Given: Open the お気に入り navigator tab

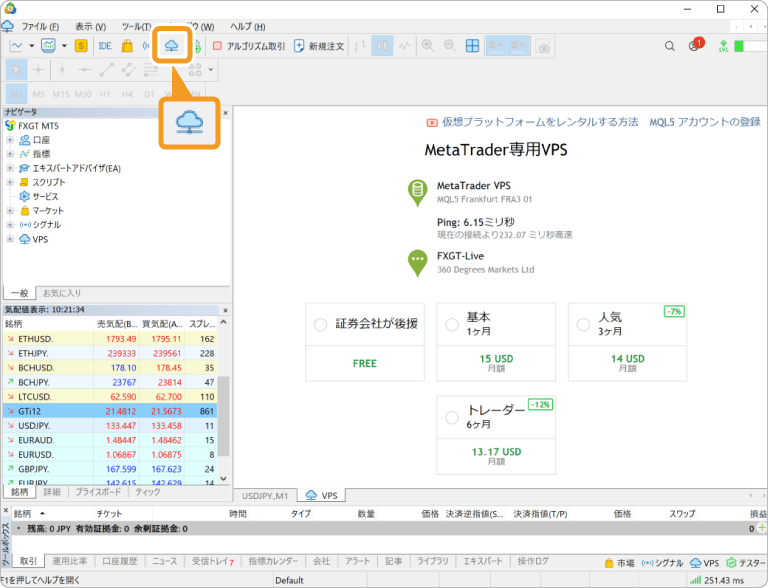Looking at the screenshot, I should [x=62, y=293].
